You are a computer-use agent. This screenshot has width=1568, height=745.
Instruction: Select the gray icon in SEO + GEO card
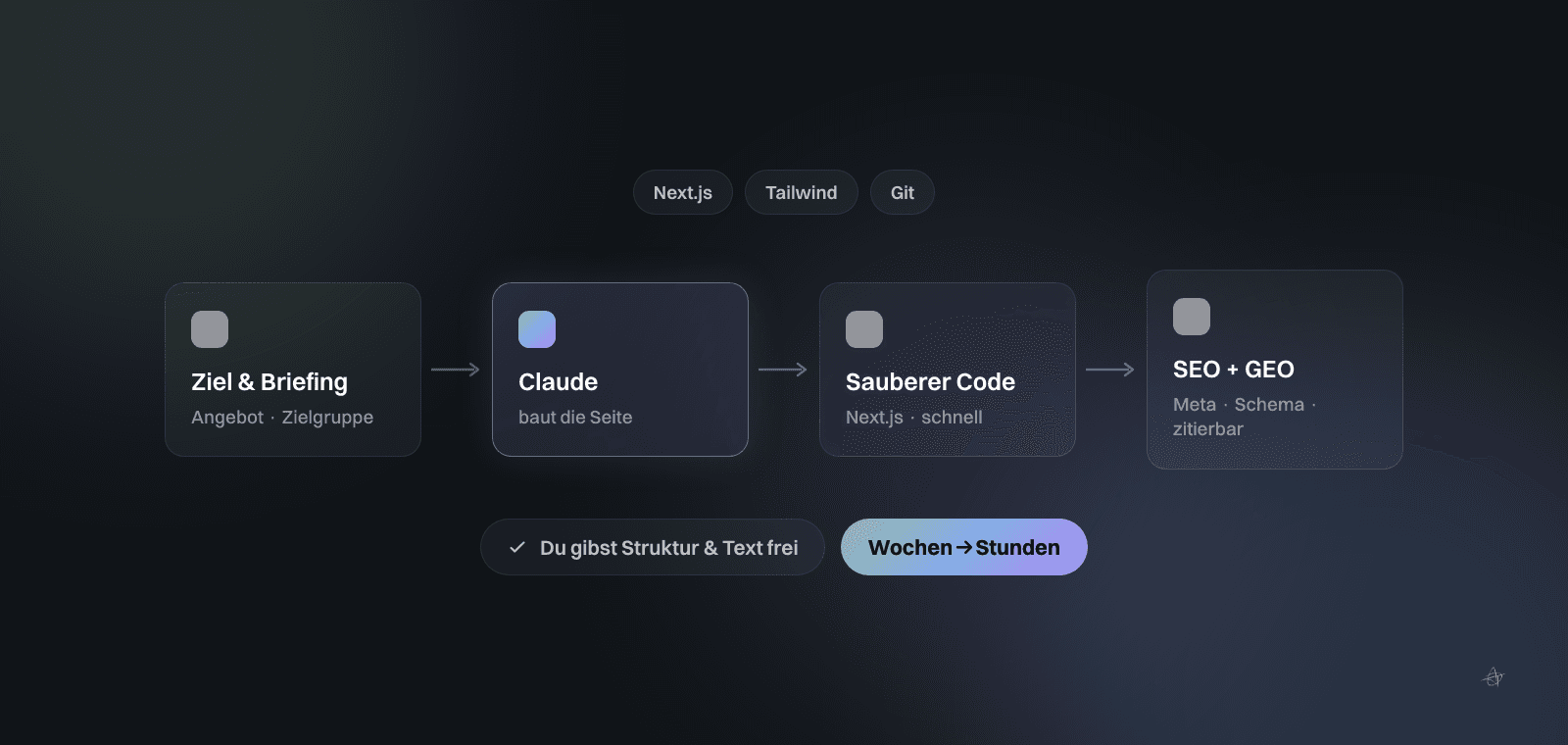point(1192,317)
